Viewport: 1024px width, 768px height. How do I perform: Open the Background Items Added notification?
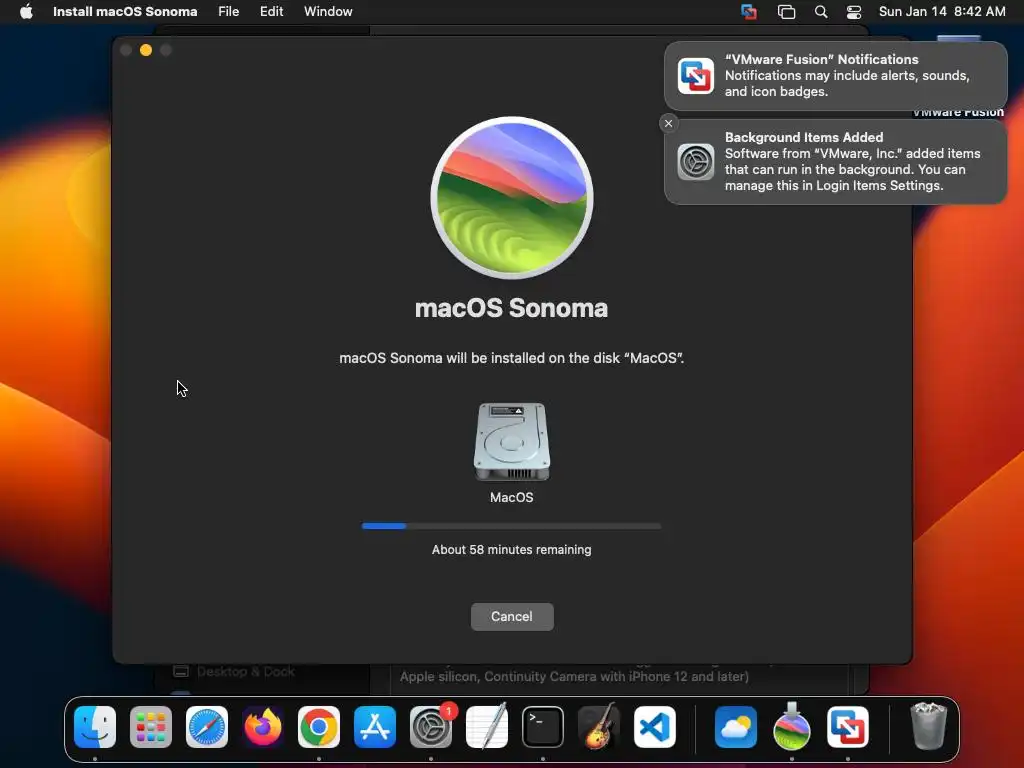(835, 162)
